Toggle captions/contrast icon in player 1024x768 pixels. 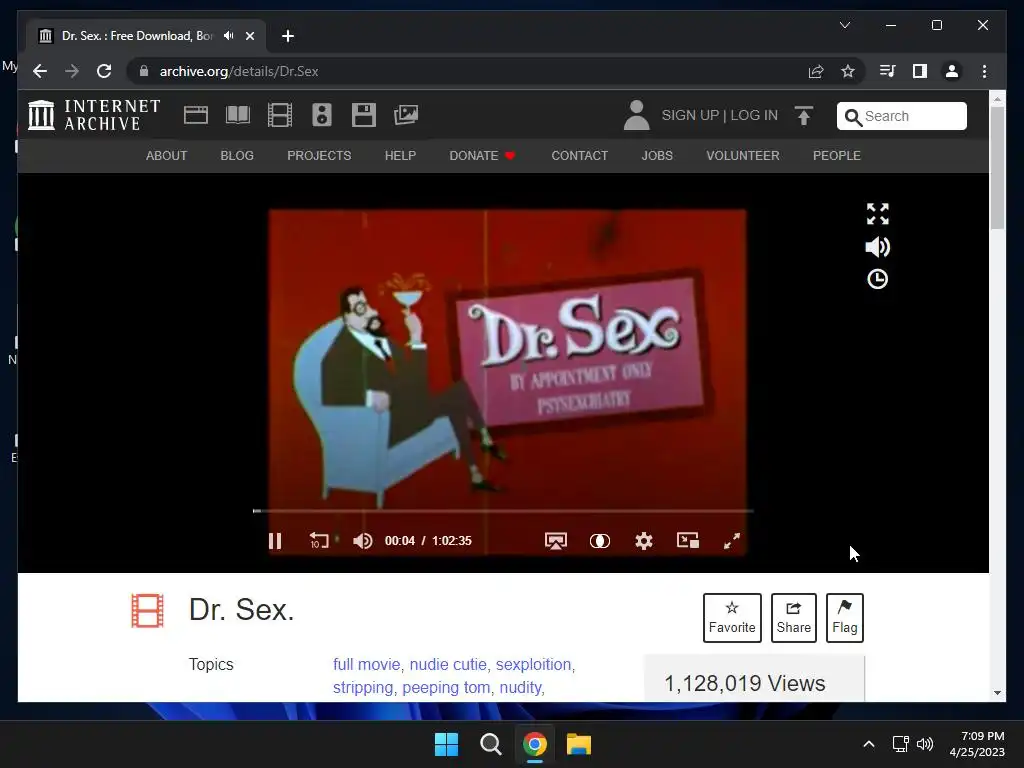[600, 541]
